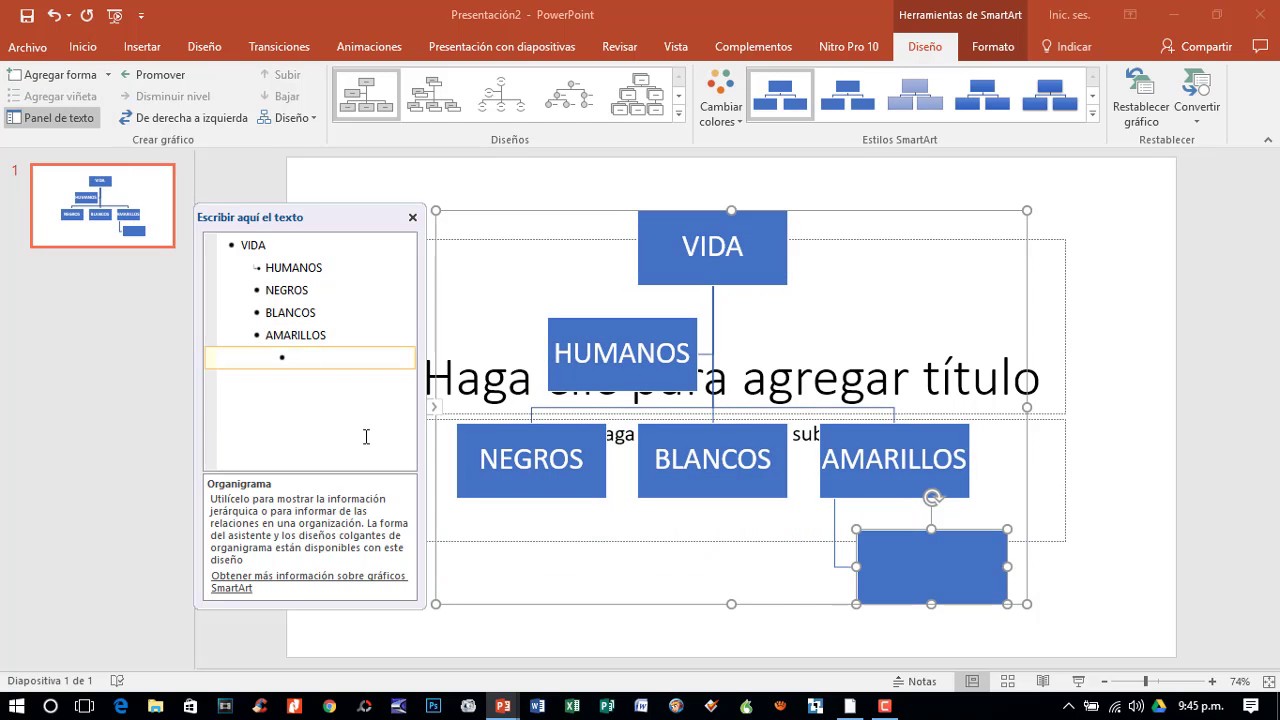Switch to the Formato tab
This screenshot has height=720, width=1280.
point(993,46)
